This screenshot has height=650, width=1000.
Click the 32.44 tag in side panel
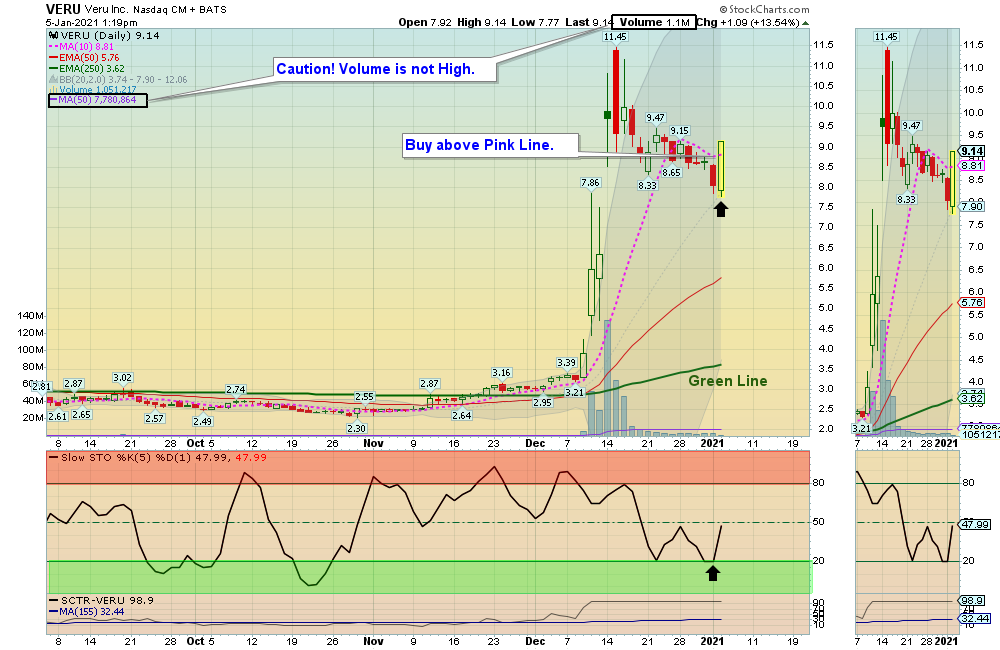click(975, 619)
